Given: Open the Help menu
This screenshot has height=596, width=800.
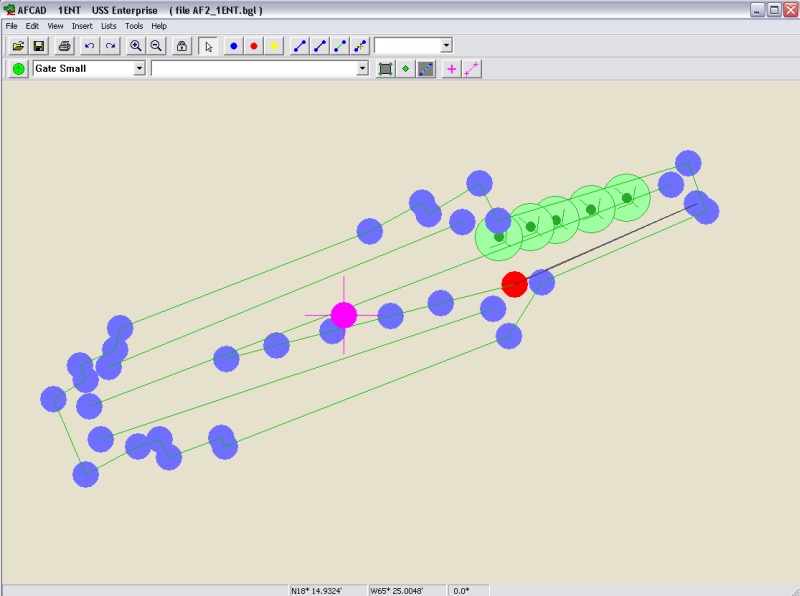Looking at the screenshot, I should pos(159,25).
